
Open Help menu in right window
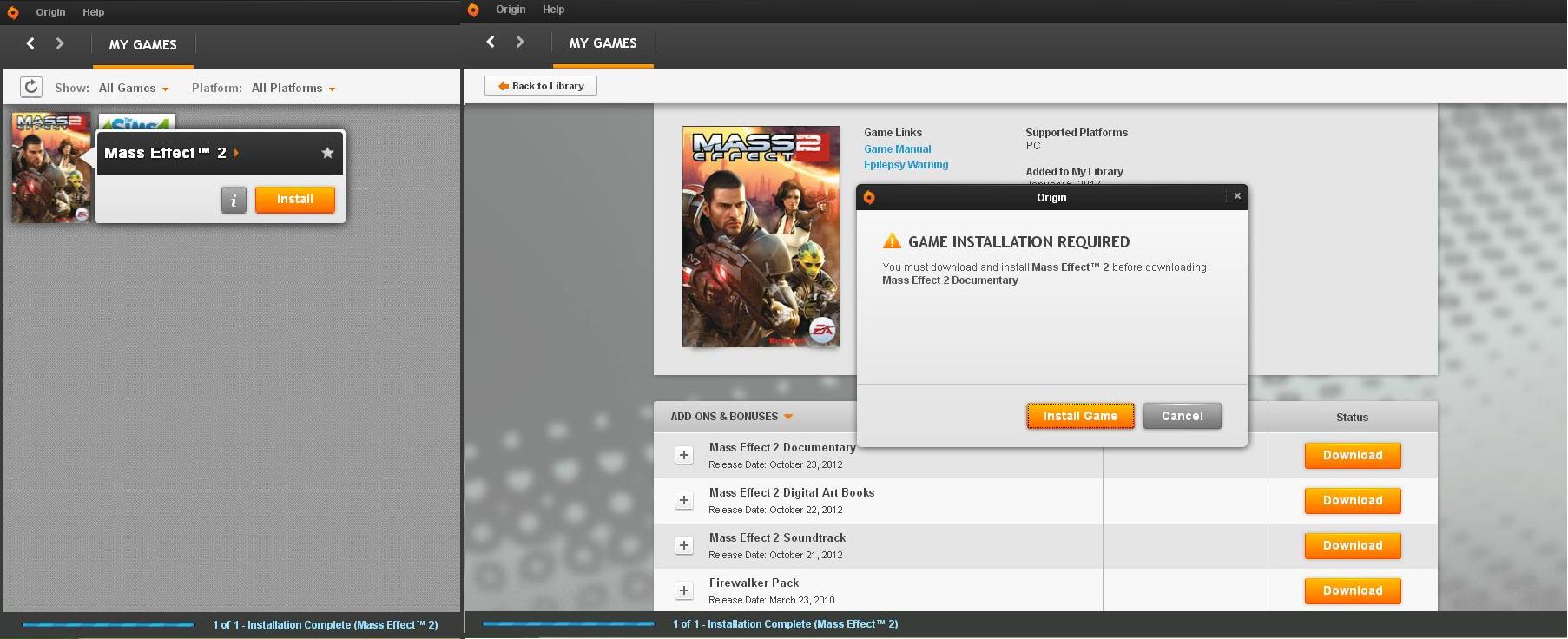(x=554, y=10)
